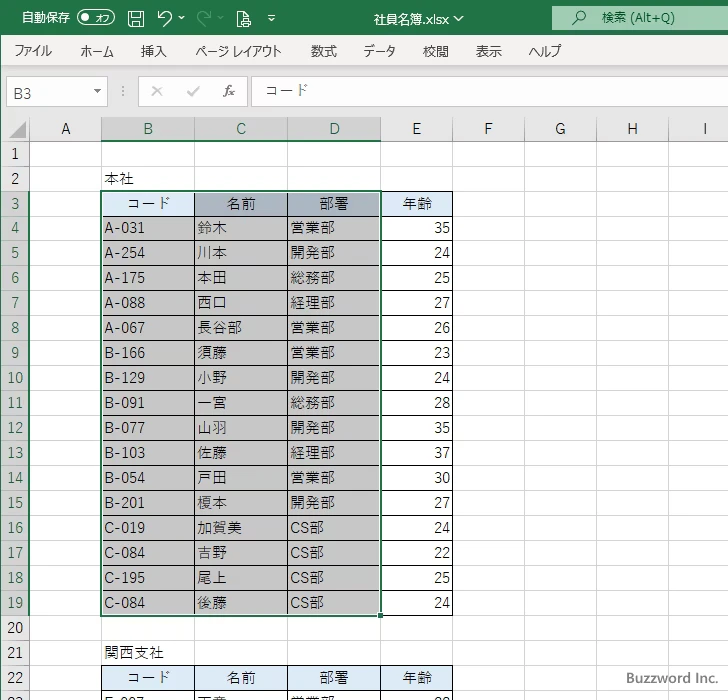Select column G header
This screenshot has width=728, height=700.
tap(560, 129)
